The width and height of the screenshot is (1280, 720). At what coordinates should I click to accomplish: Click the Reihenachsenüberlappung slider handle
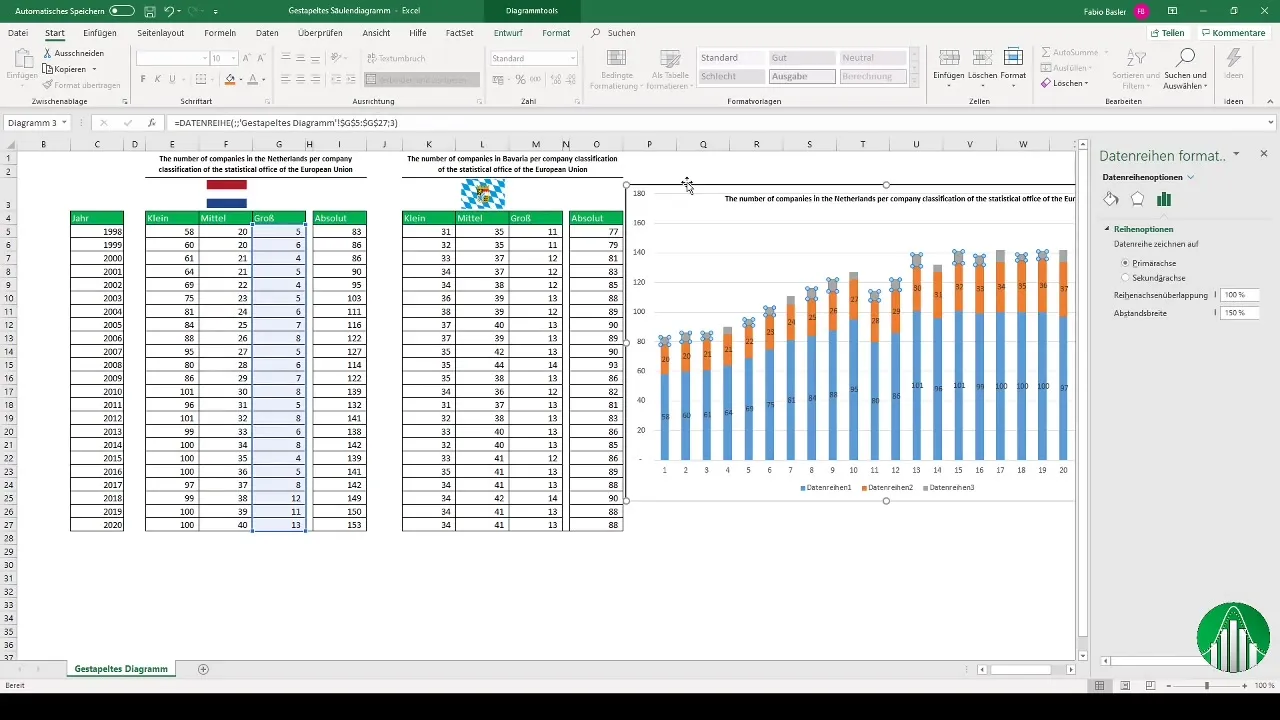coord(1216,295)
